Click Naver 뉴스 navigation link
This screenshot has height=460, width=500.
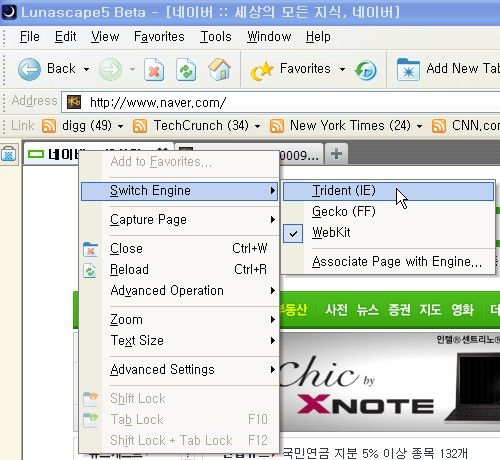click(x=368, y=310)
